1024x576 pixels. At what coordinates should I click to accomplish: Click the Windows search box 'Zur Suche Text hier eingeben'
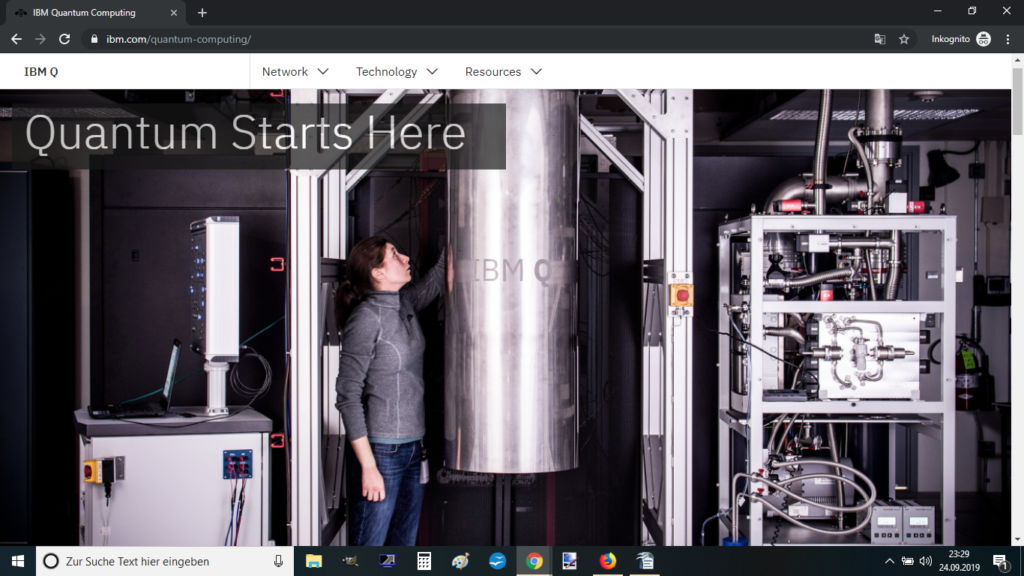pos(165,561)
